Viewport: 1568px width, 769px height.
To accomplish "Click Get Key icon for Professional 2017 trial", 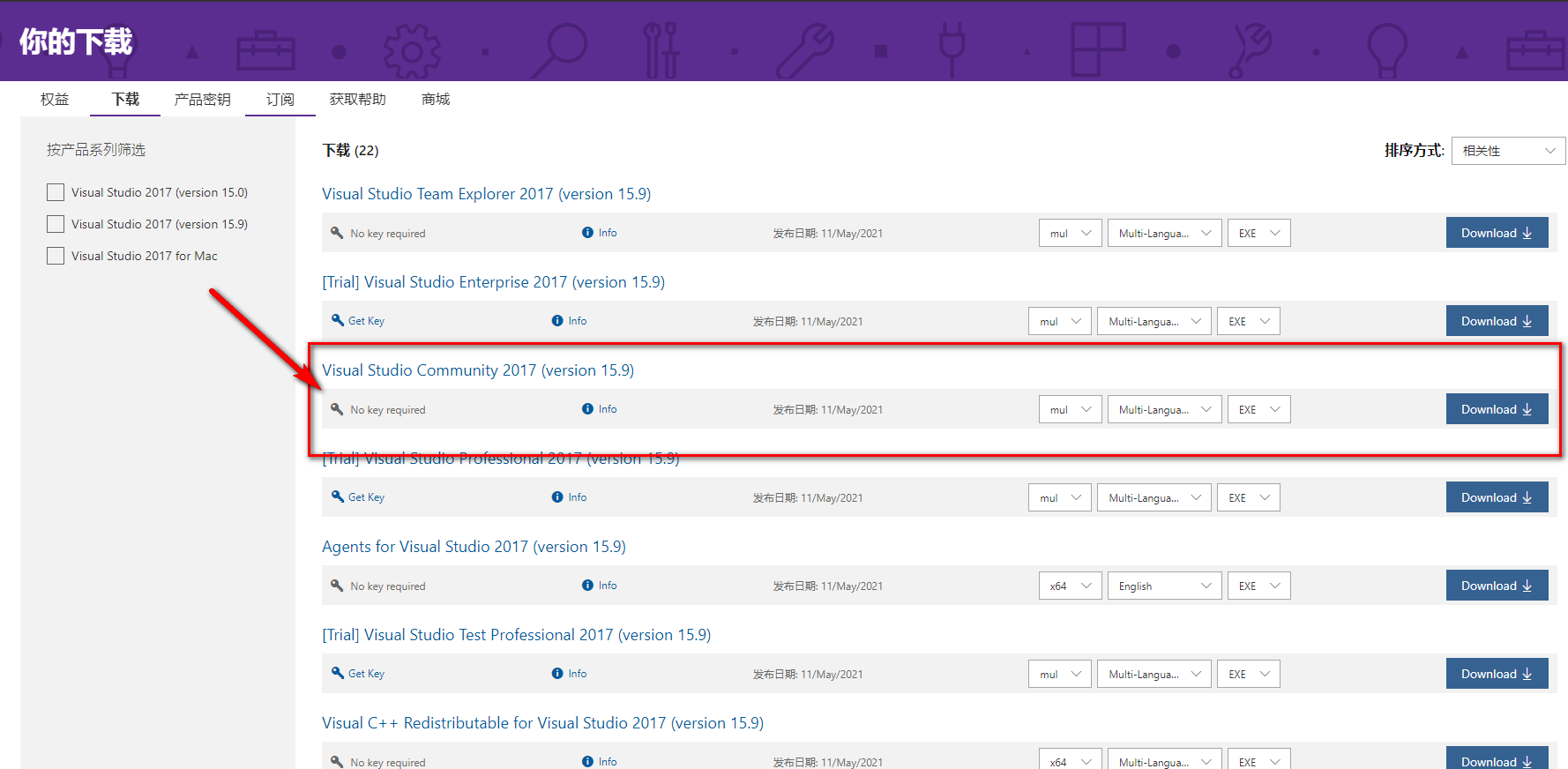I will (338, 496).
